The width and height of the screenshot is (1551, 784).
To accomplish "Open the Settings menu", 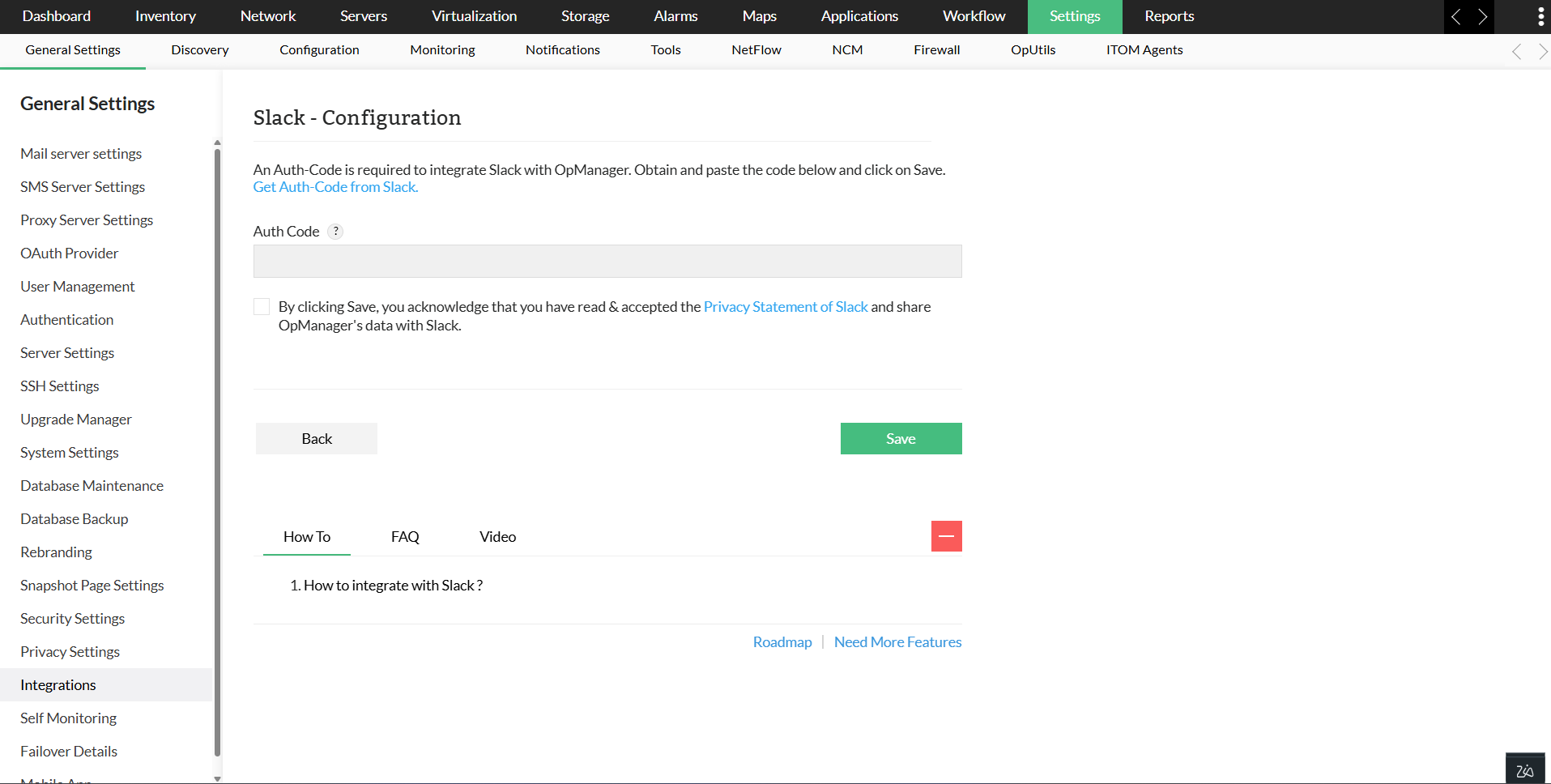I will tap(1075, 16).
